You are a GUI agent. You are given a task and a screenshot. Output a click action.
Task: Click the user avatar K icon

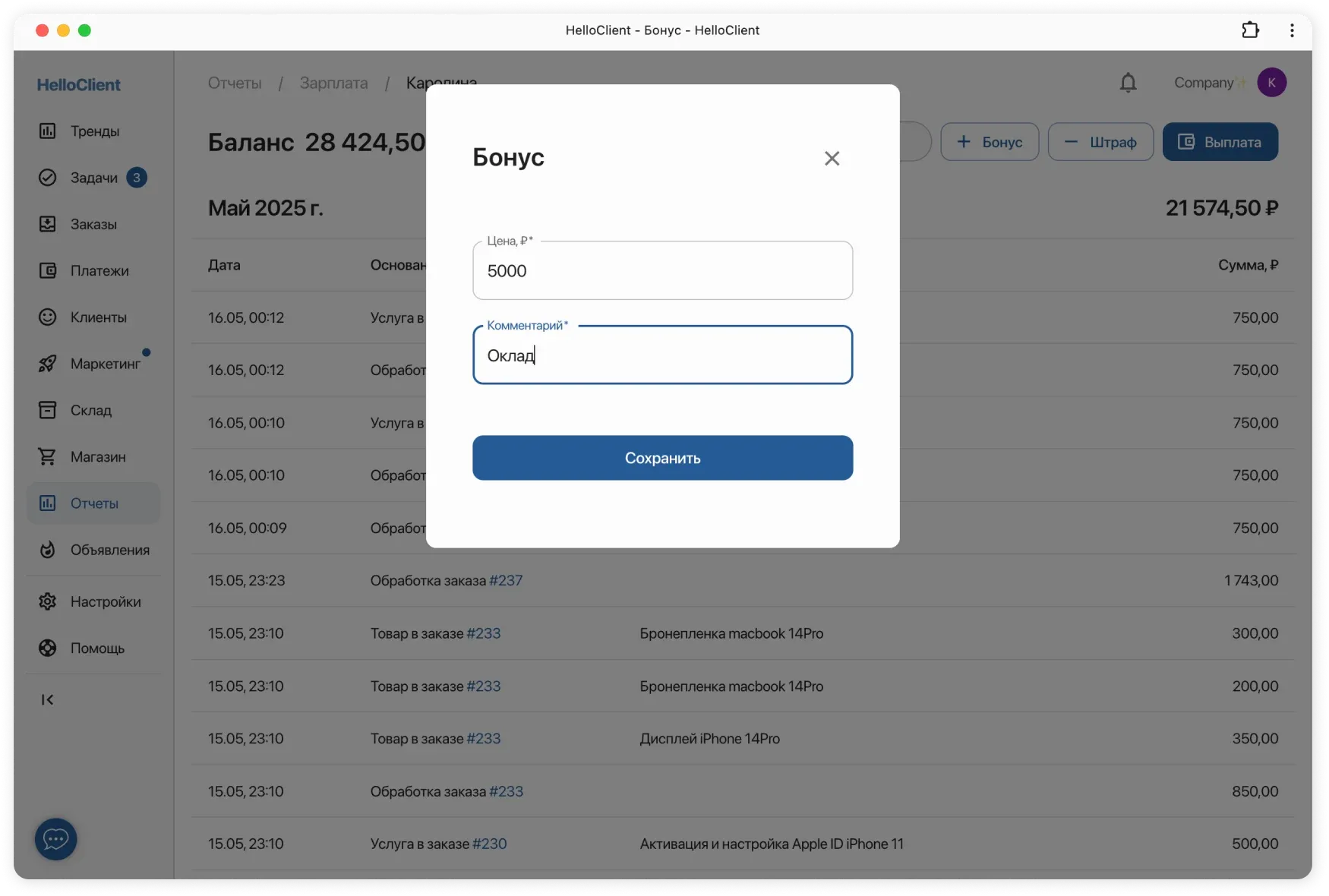1271,83
